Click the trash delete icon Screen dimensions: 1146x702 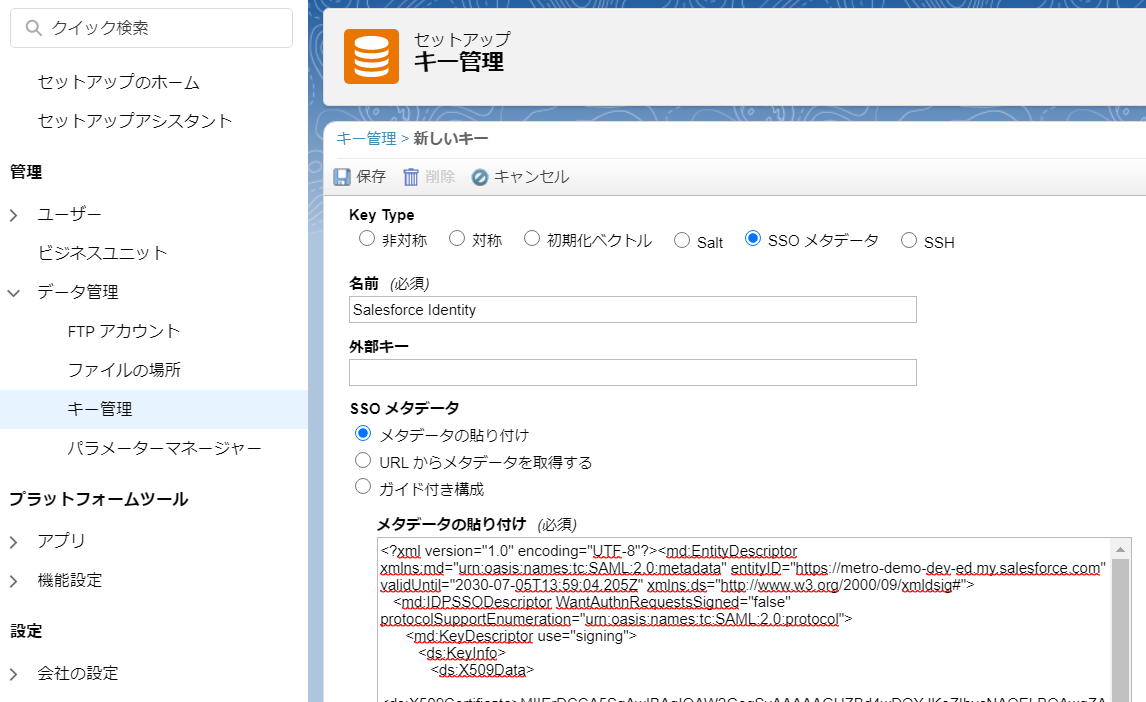pyautogui.click(x=411, y=177)
